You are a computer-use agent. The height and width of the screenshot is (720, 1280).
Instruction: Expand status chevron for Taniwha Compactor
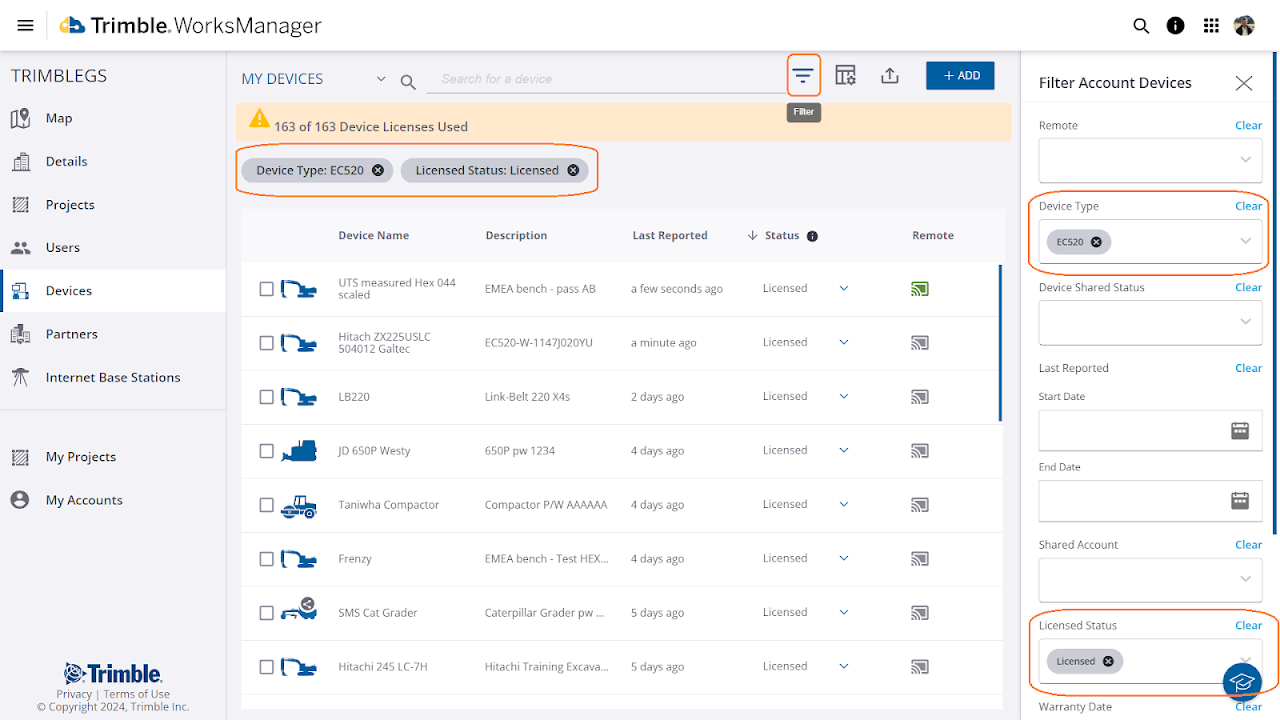click(843, 504)
